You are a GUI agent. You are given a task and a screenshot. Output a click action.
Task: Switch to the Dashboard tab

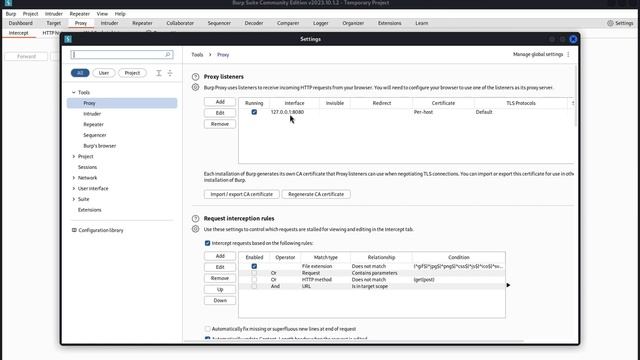[x=20, y=23]
